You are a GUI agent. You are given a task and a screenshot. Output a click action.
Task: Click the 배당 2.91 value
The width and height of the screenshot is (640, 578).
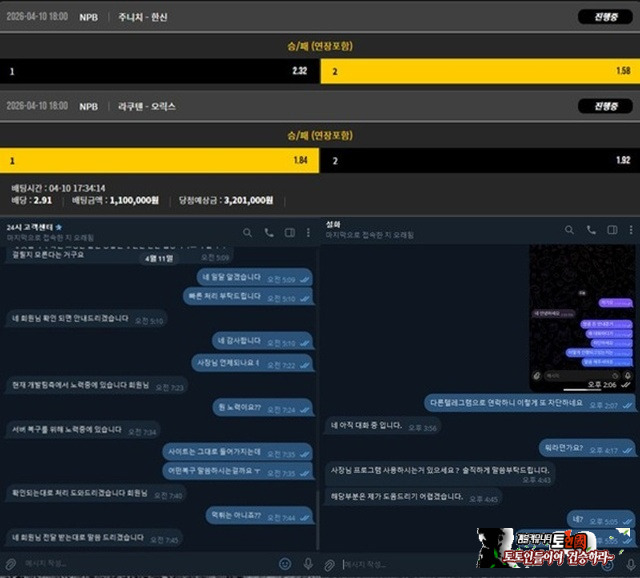(42, 200)
